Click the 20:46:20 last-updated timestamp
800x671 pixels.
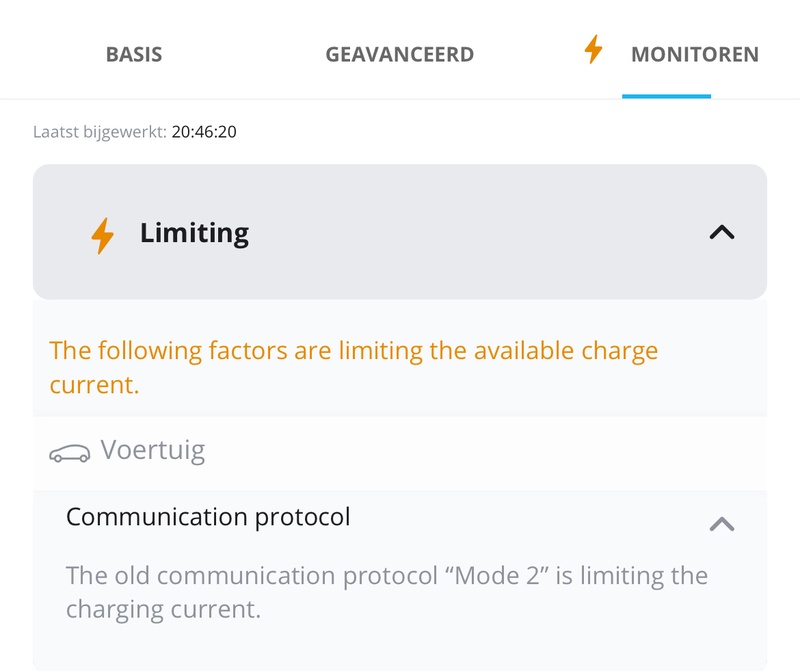tap(204, 131)
